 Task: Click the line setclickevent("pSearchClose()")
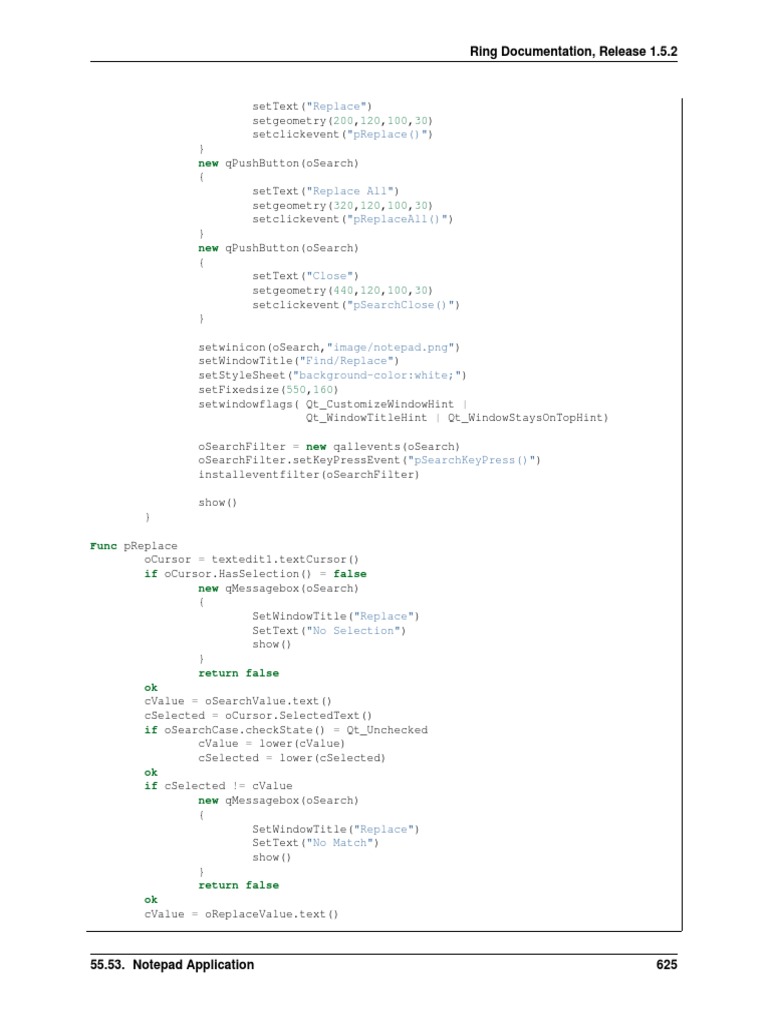(356, 305)
